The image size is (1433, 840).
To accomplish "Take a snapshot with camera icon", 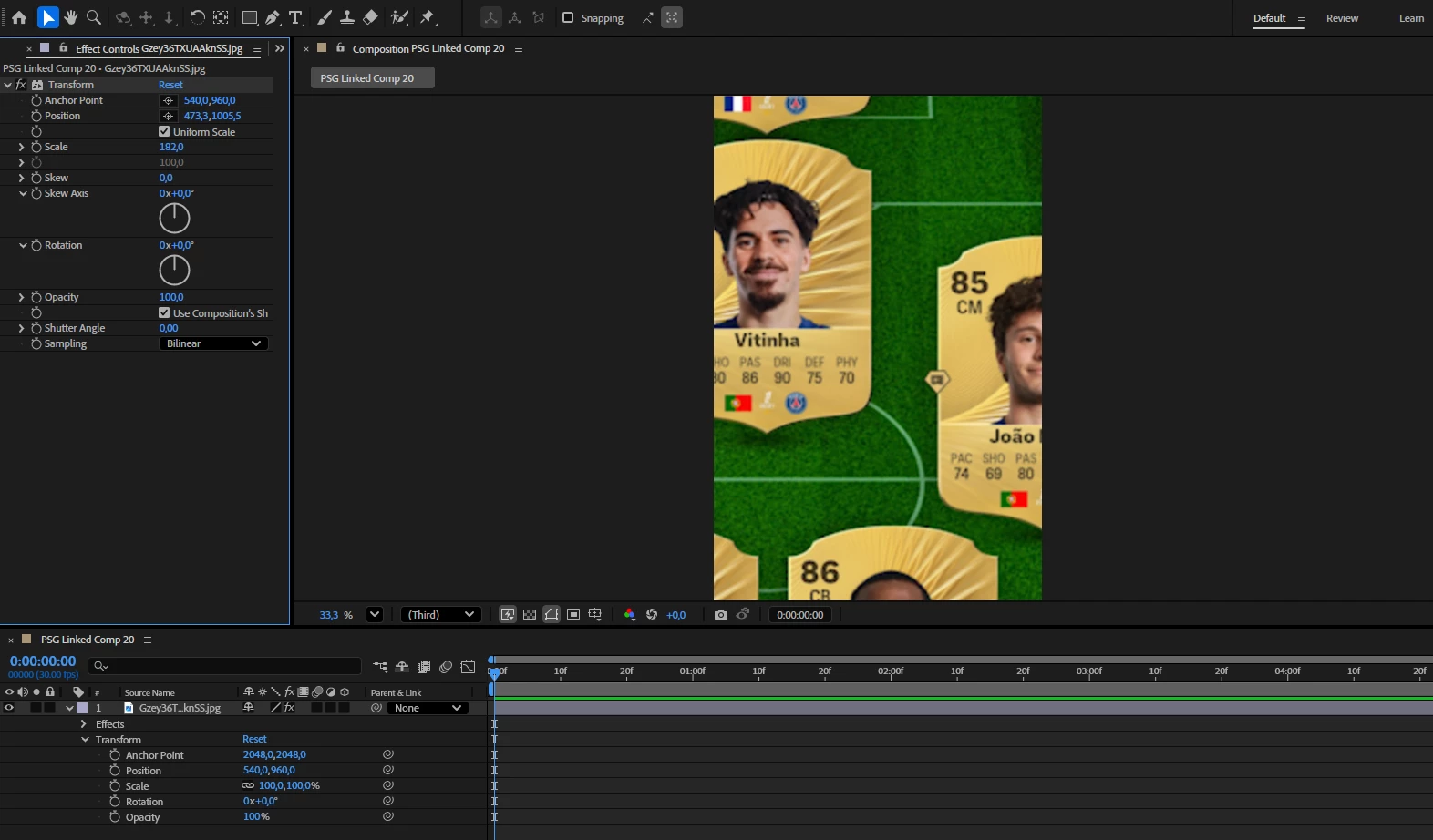I will (721, 615).
